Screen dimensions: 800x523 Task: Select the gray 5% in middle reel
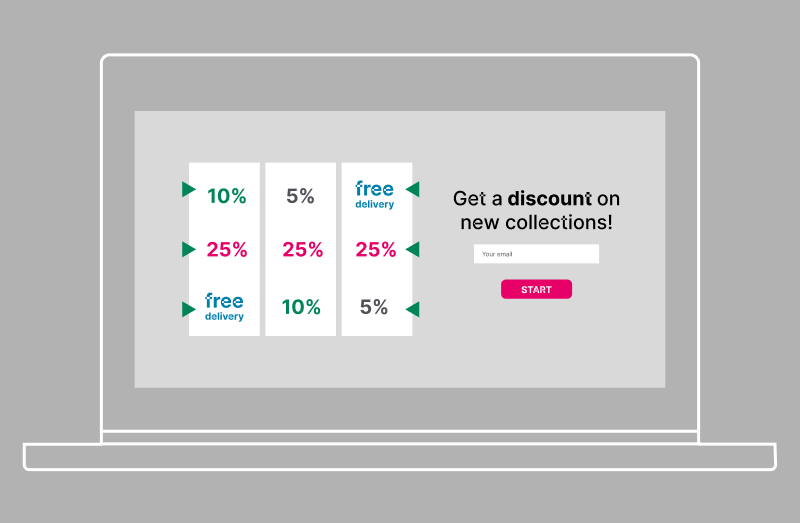[x=300, y=196]
